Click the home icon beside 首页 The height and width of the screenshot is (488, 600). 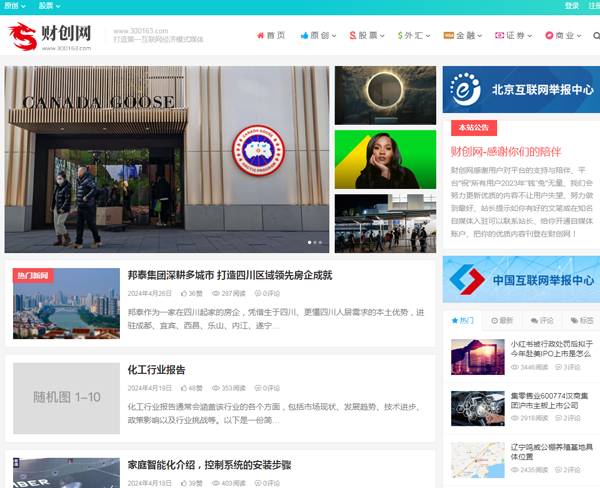click(x=261, y=36)
